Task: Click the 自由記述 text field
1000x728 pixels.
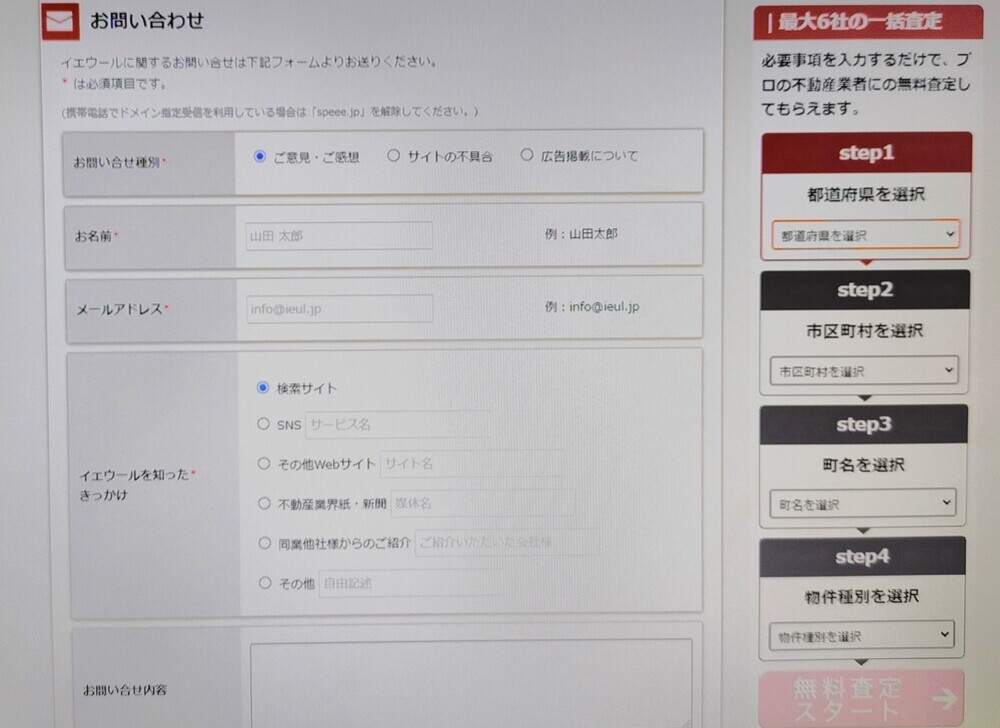Action: click(411, 583)
